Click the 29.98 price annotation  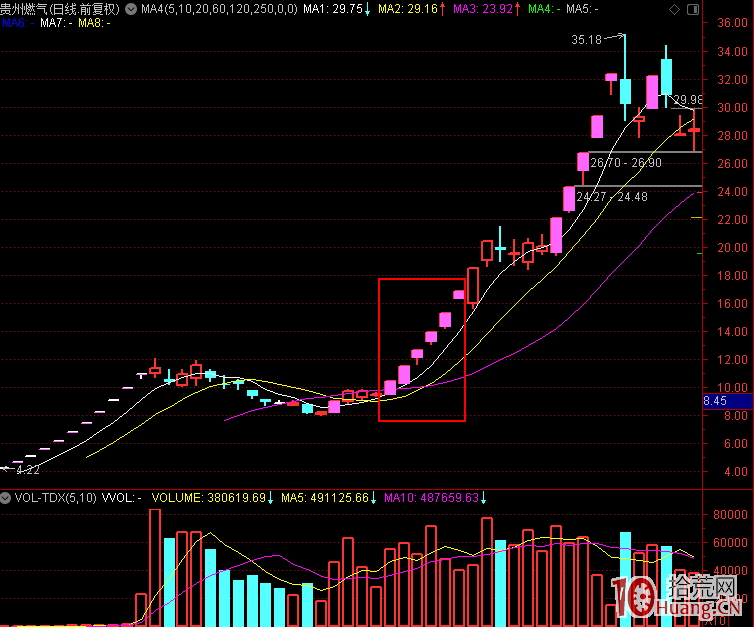coord(688,100)
